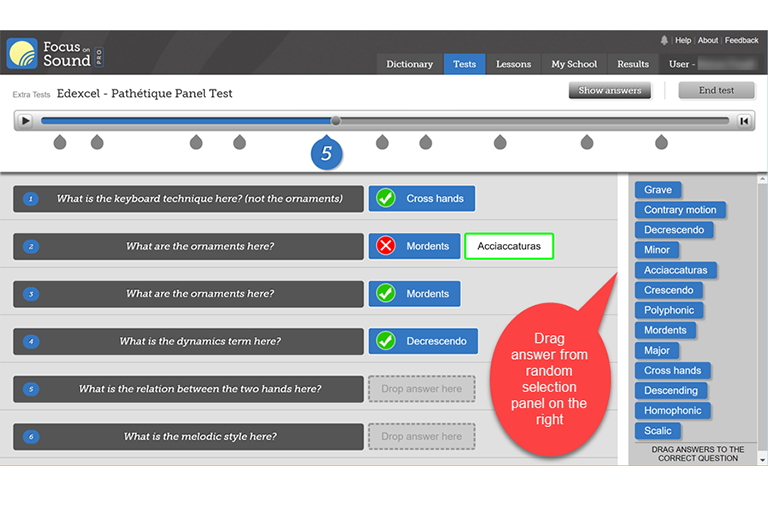
Task: Switch to the Lessons tab
Action: pos(513,64)
